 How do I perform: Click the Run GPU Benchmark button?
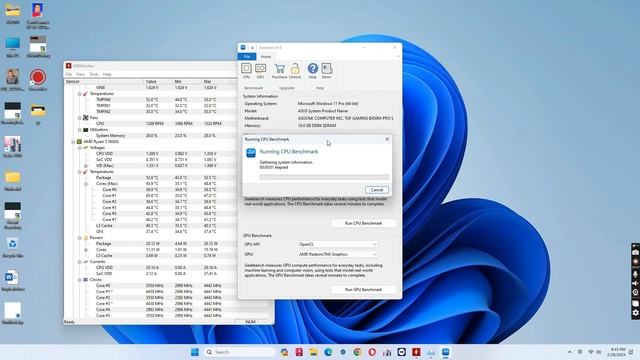tap(363, 289)
